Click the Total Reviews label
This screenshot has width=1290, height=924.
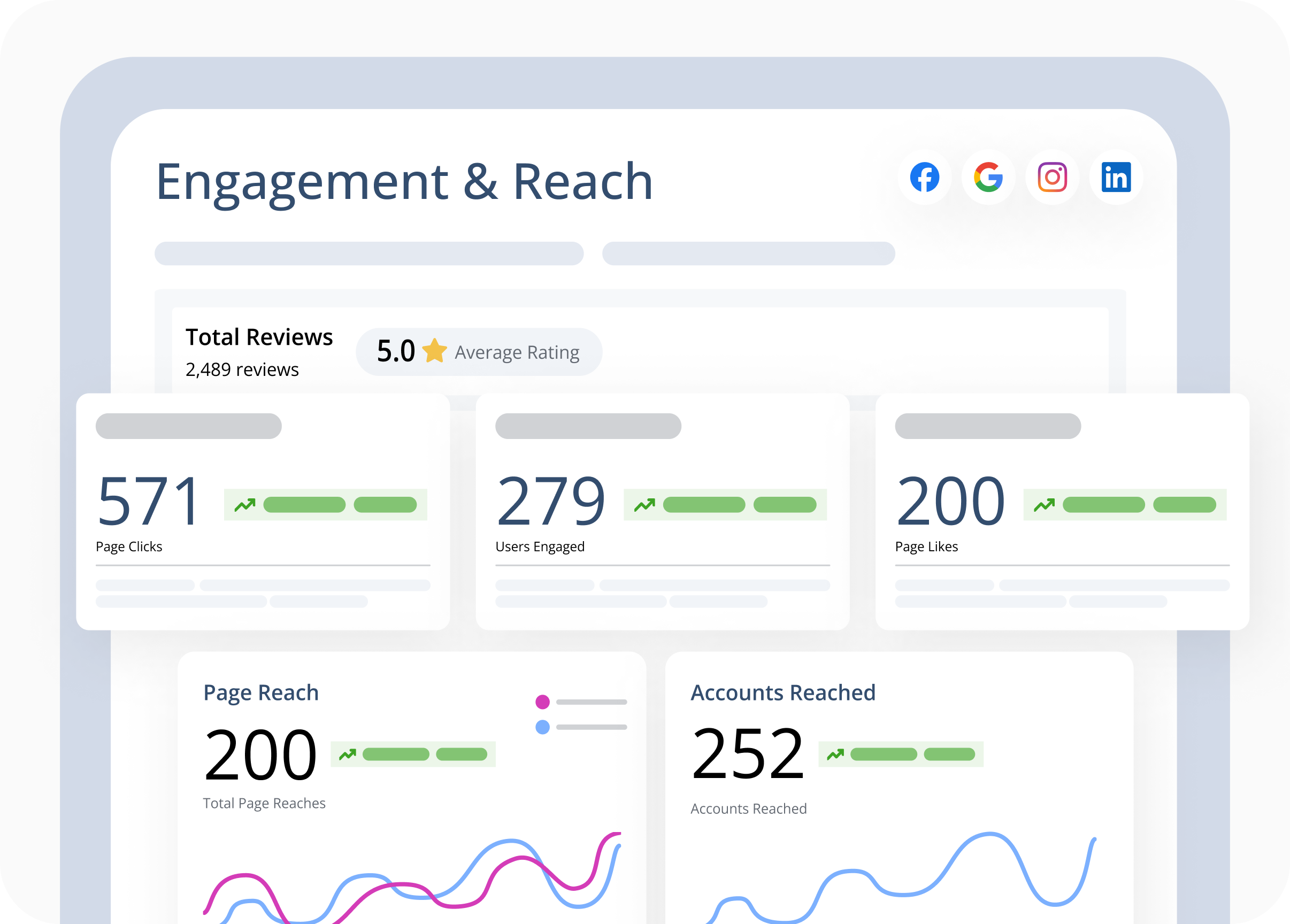pos(259,337)
